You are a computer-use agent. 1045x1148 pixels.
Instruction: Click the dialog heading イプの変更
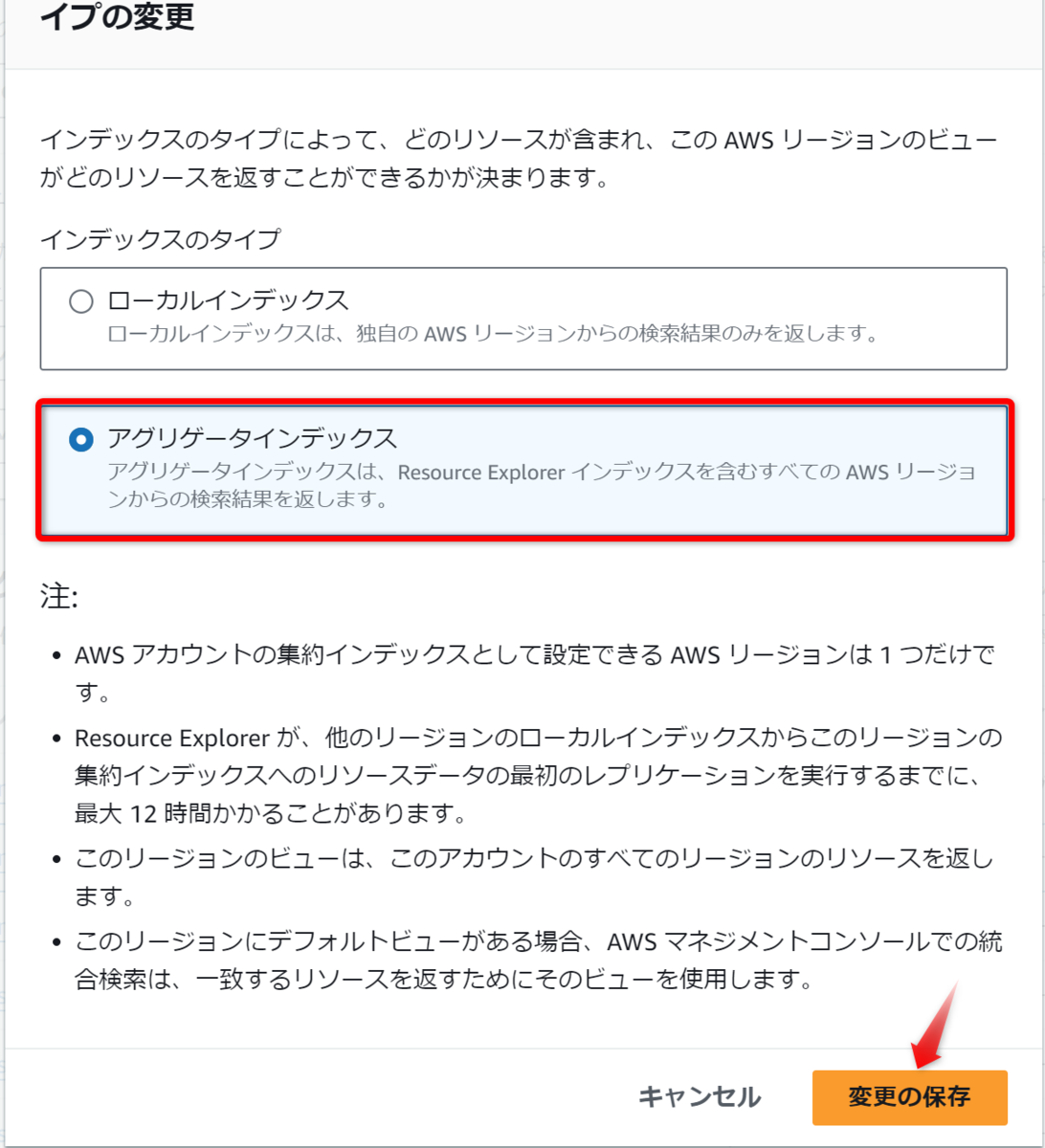(x=118, y=17)
